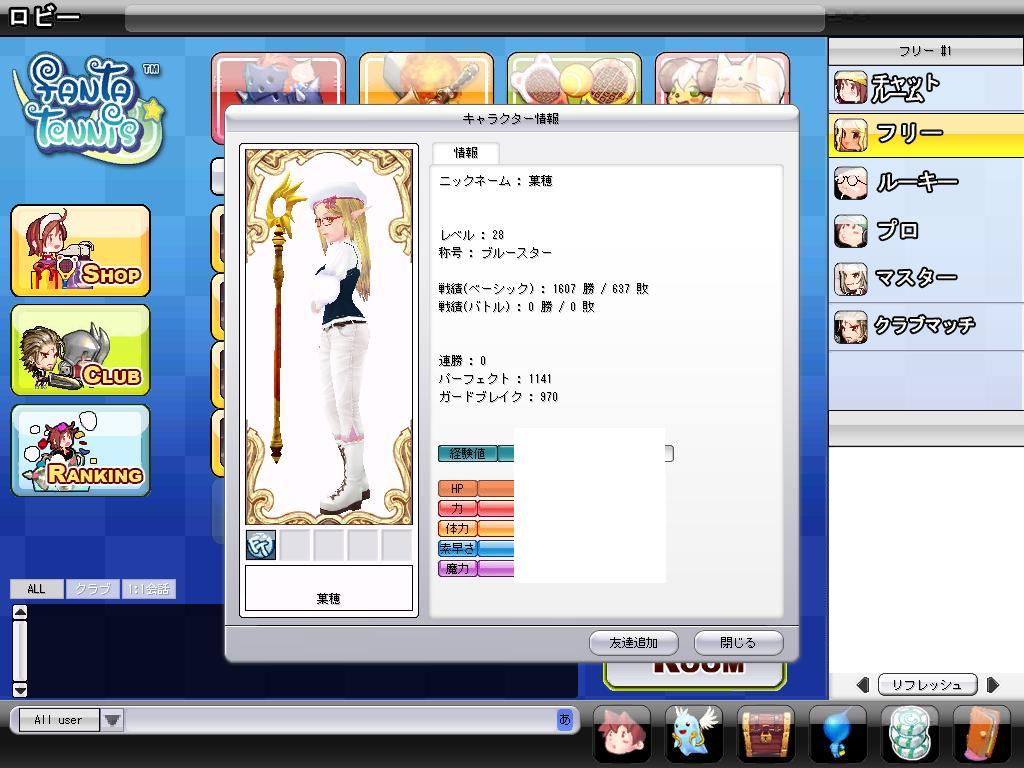Open the treasure chest inventory icon
Viewport: 1024px width, 768px height.
[x=766, y=733]
